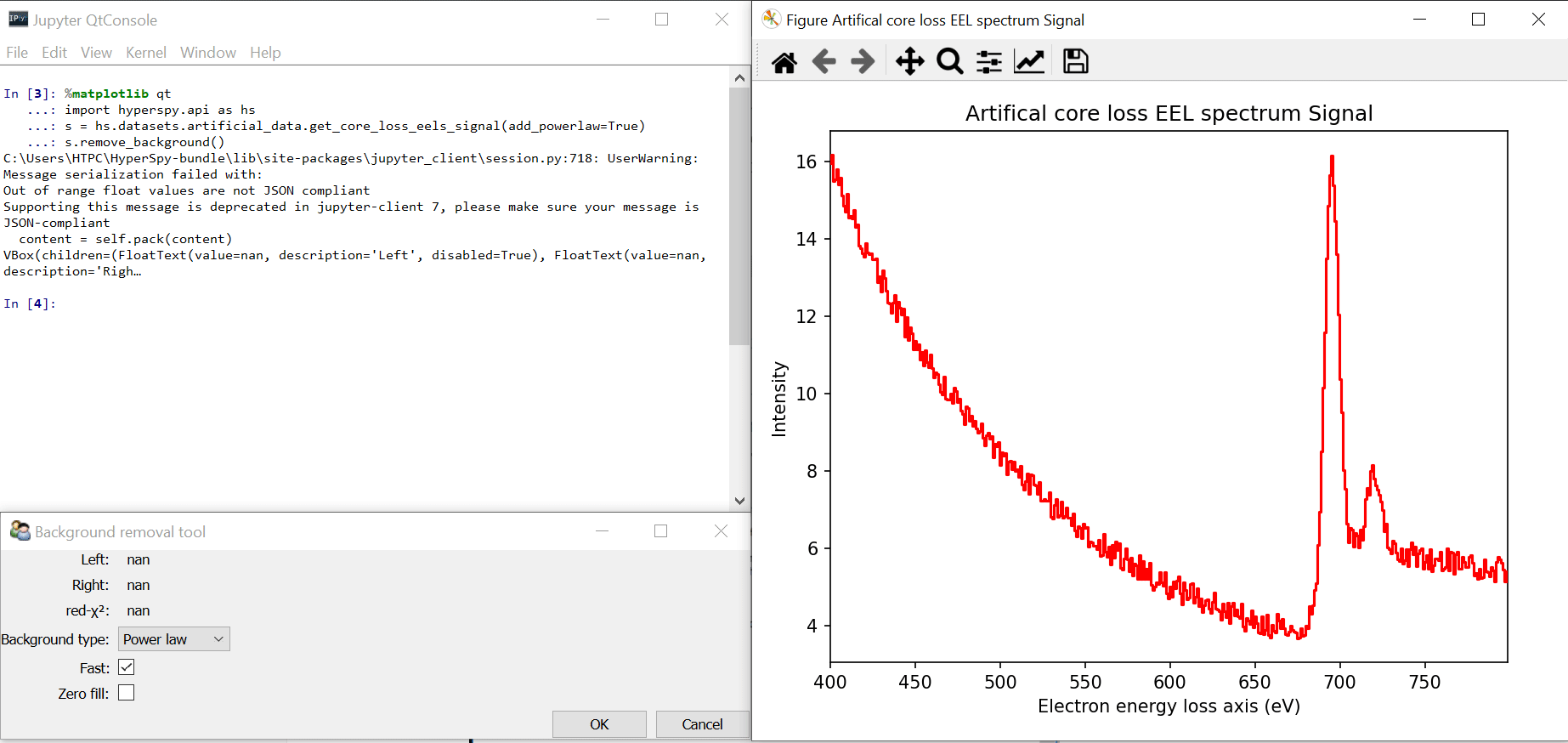Uncheck the Fast checkbox
Viewport: 1568px width, 743px height.
[127, 667]
